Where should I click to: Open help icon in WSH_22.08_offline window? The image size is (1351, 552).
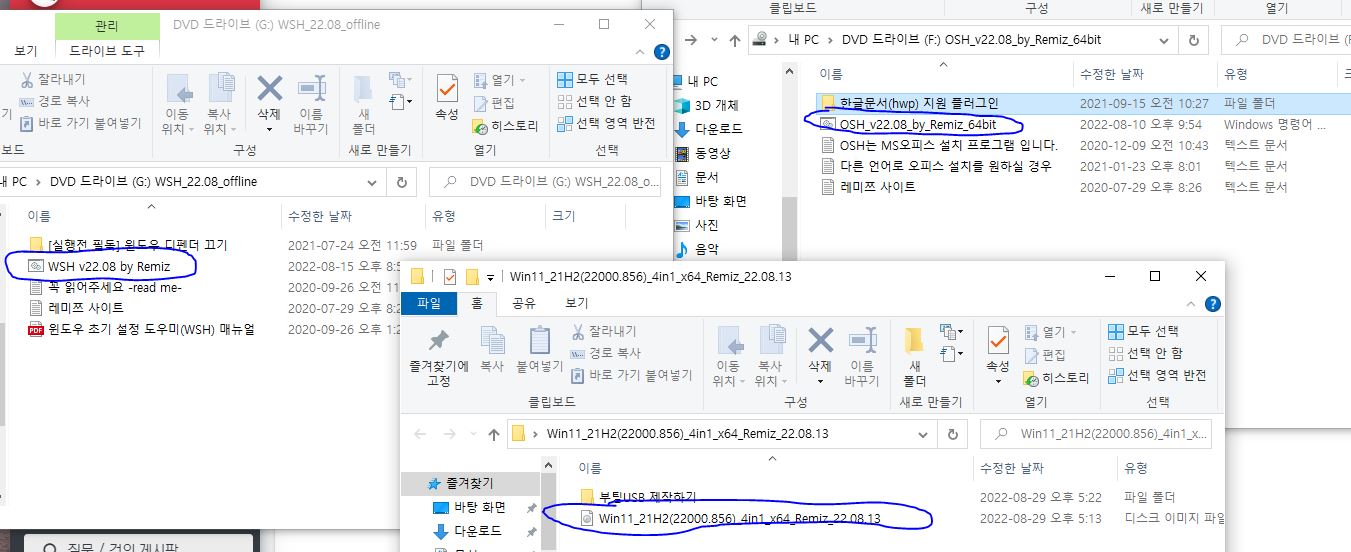(661, 52)
